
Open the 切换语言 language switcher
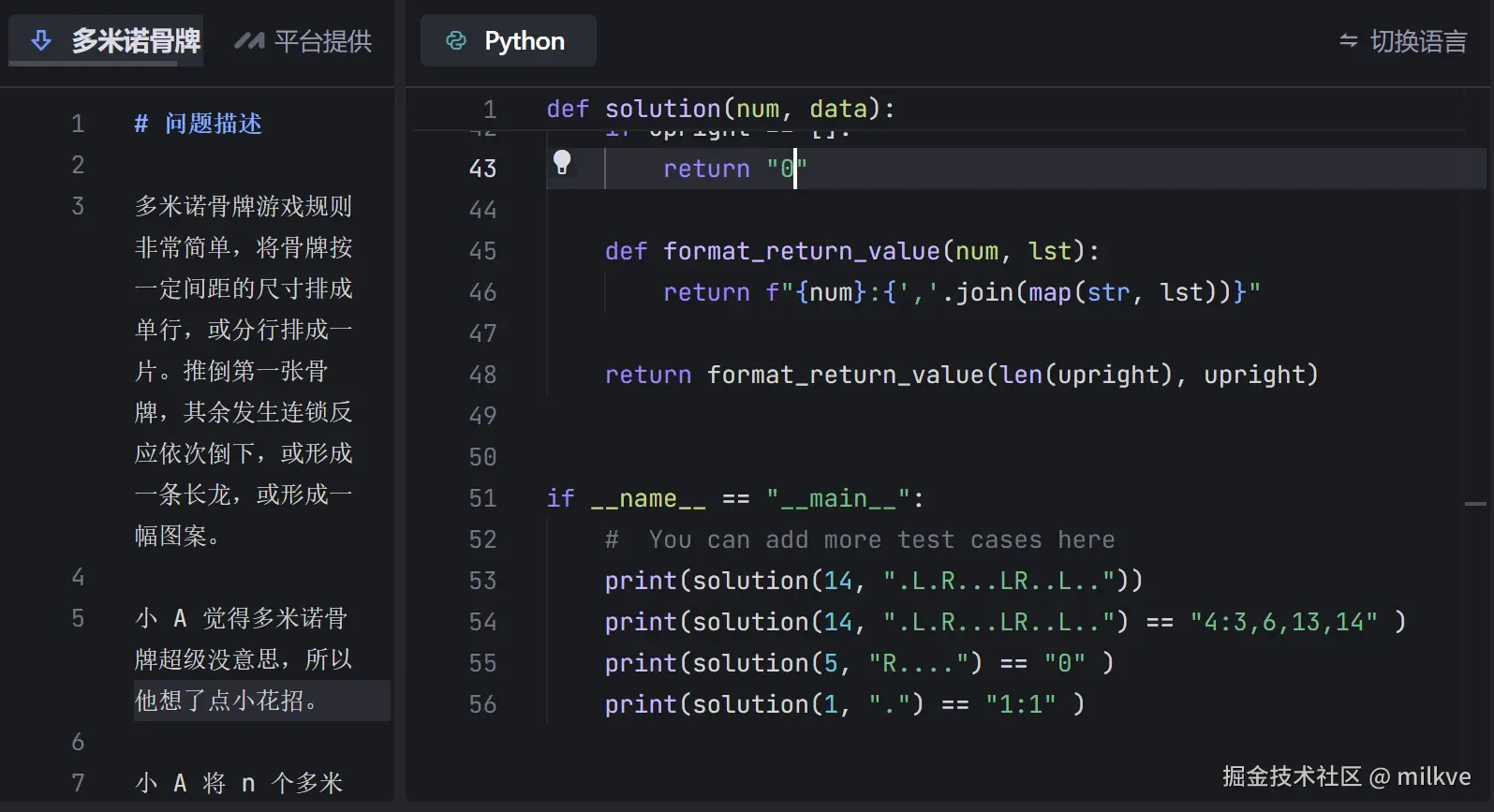pyautogui.click(x=1403, y=41)
